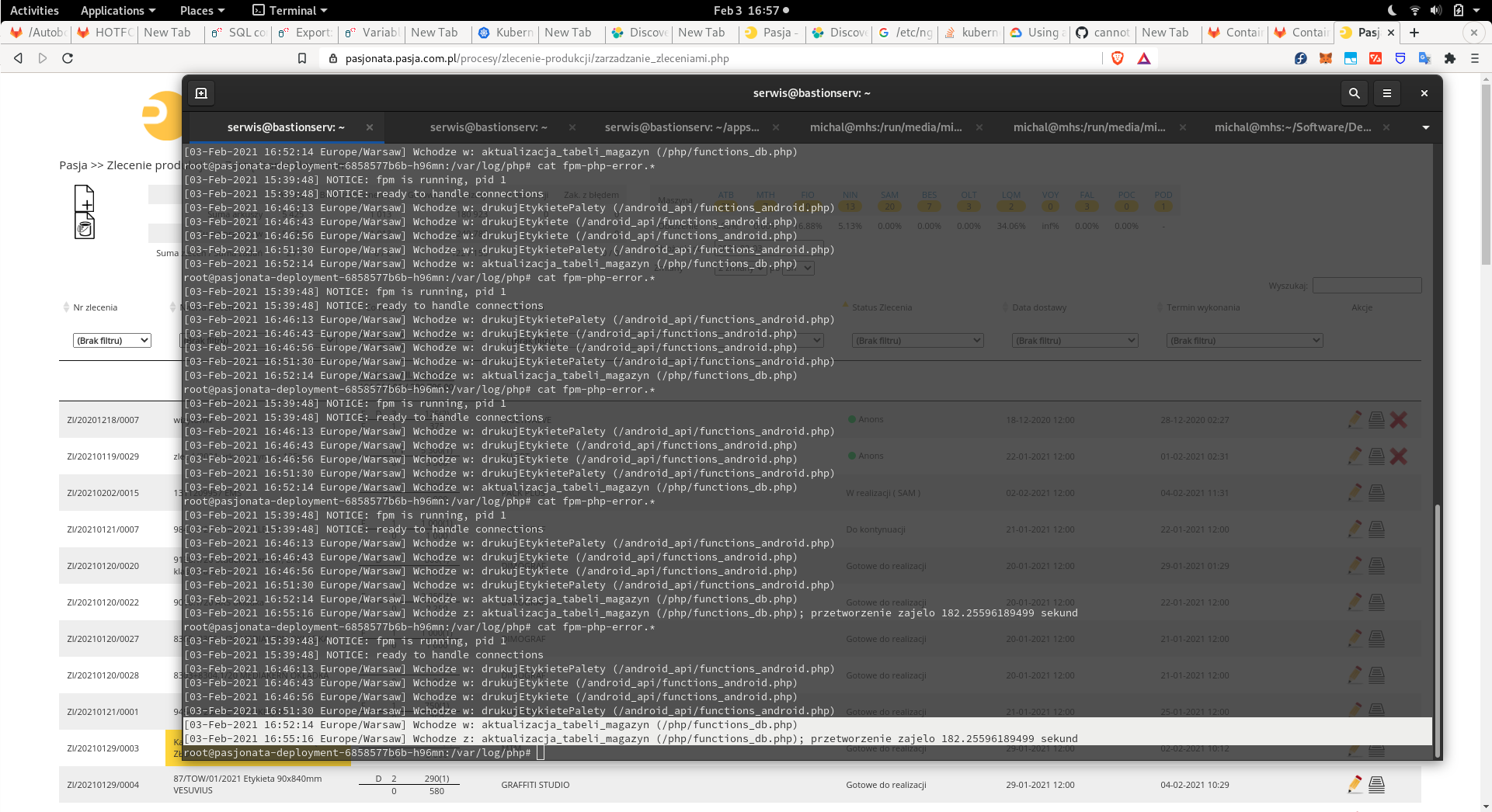Screen dimensions: 1492x812
Task: Click Pasja breadcrumb link
Action: (73, 165)
